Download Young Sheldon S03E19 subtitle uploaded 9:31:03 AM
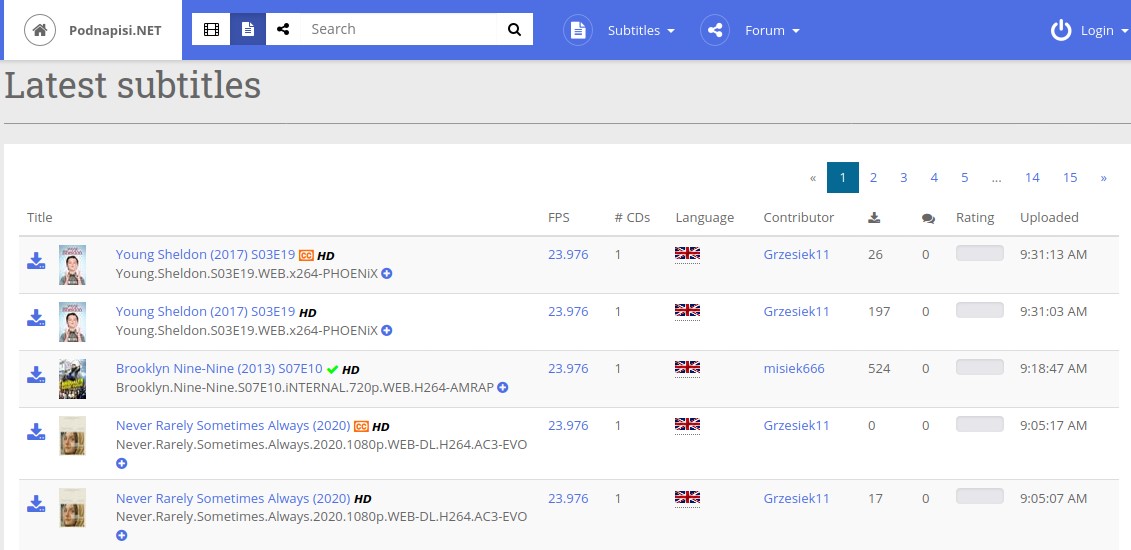This screenshot has height=550, width=1131. [36, 318]
